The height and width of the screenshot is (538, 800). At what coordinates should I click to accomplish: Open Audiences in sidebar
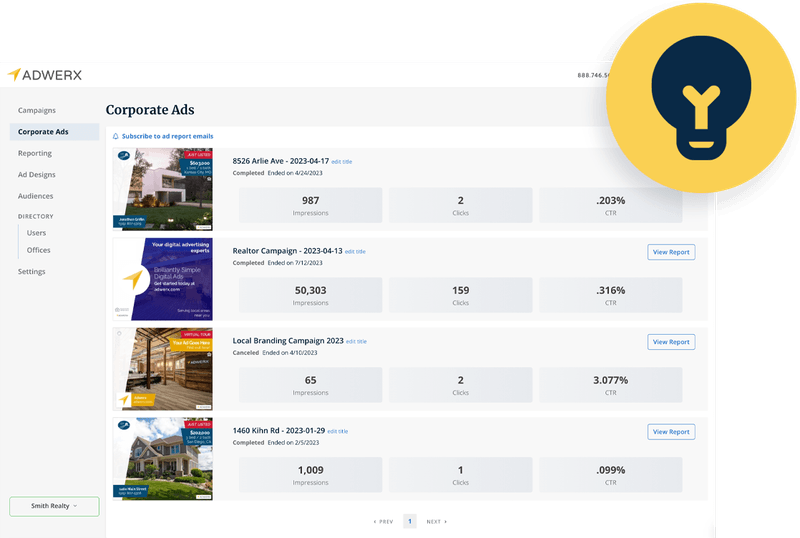[35, 196]
